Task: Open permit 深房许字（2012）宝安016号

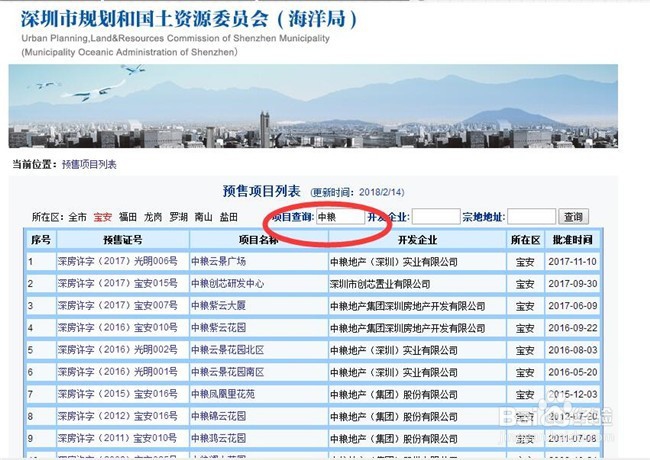Action: (117, 416)
